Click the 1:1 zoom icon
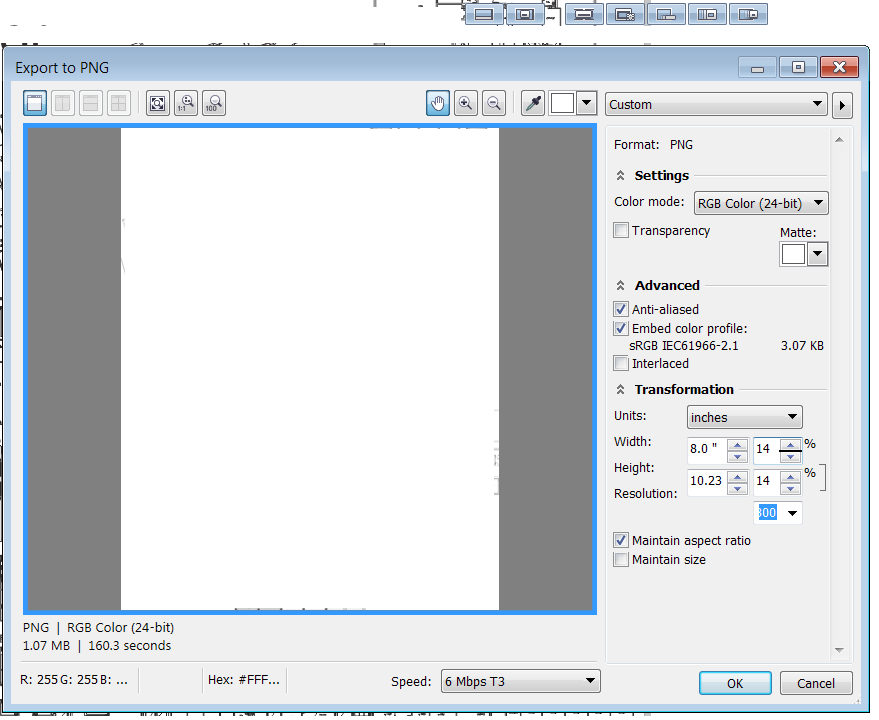Image resolution: width=879 pixels, height=720 pixels. 185,103
